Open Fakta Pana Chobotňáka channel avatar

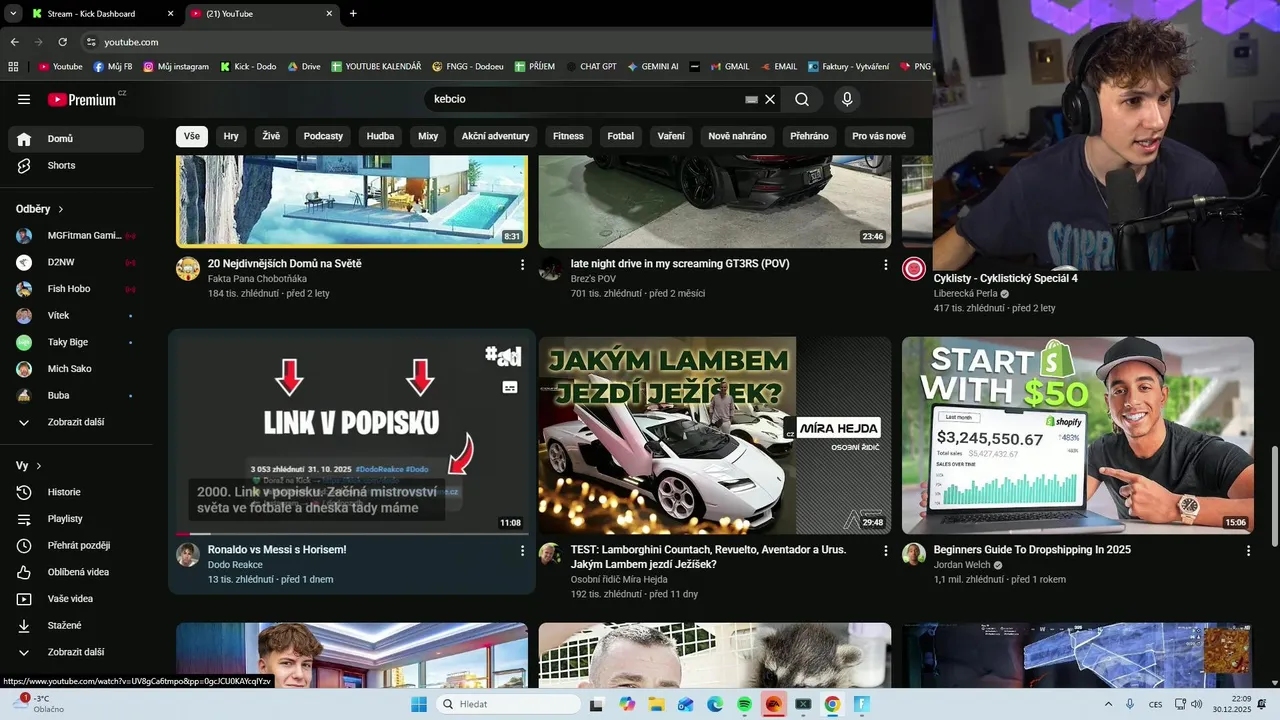click(x=188, y=268)
